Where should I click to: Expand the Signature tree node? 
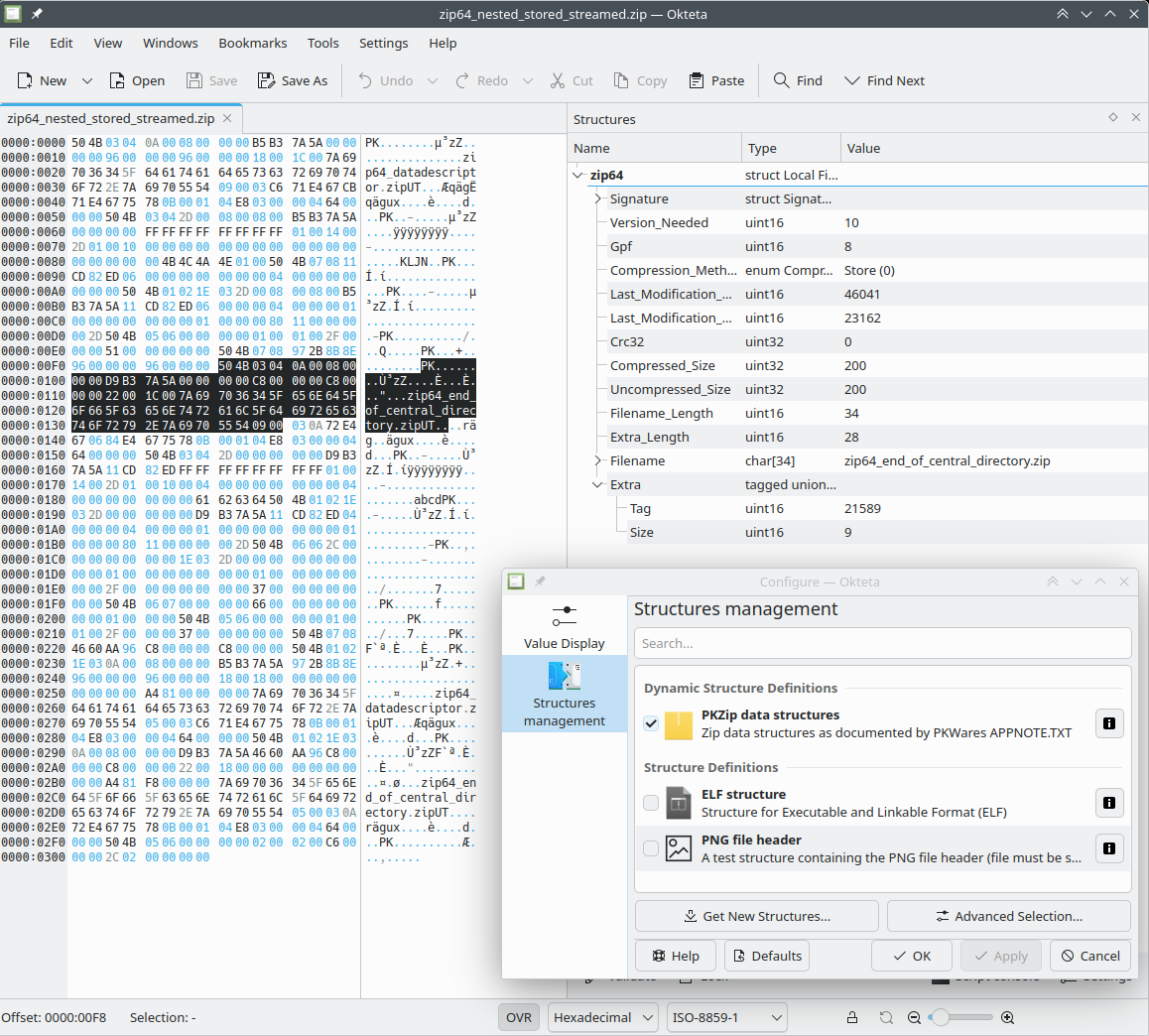[598, 198]
